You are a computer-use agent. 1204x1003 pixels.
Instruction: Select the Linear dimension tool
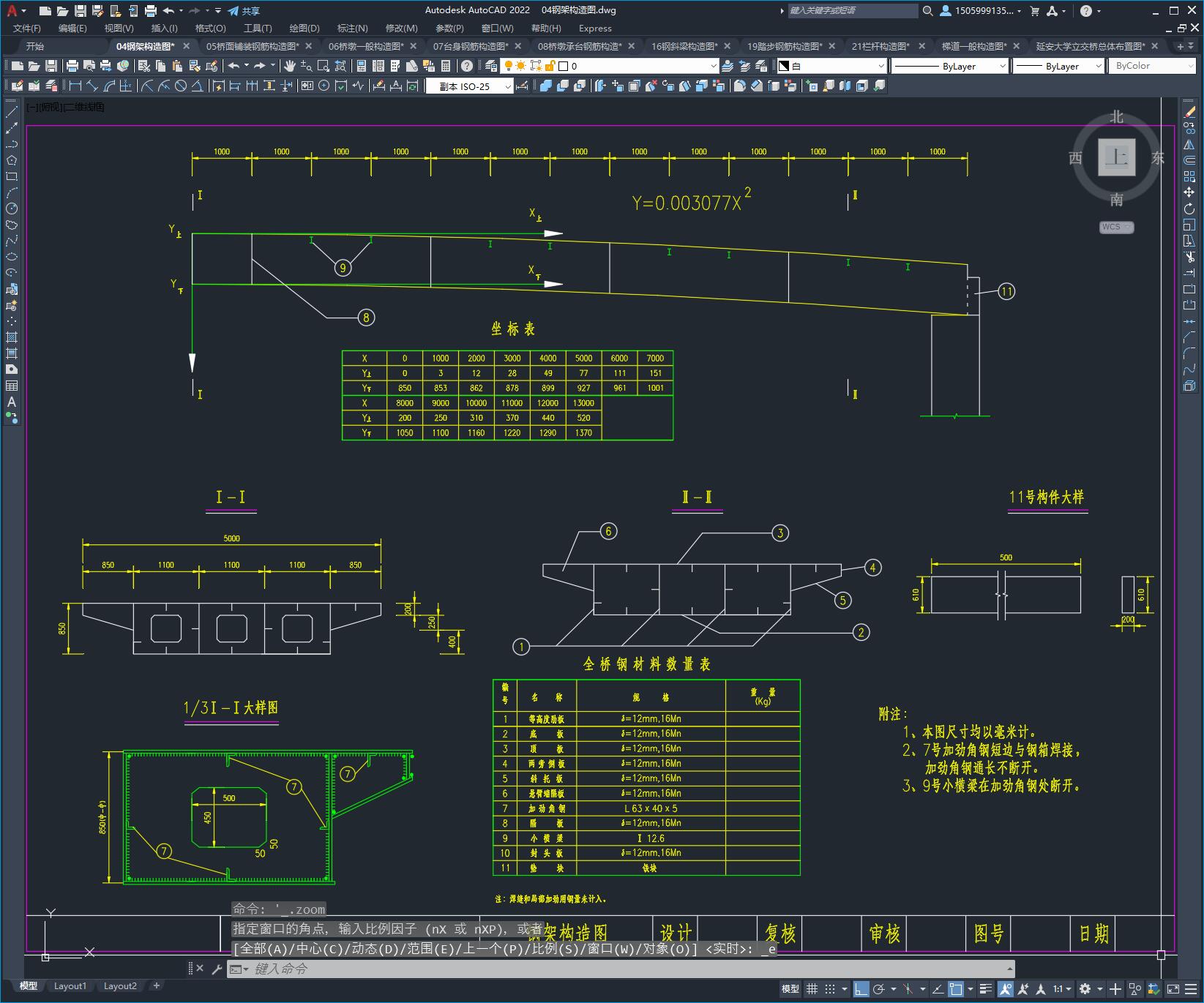tap(75, 86)
